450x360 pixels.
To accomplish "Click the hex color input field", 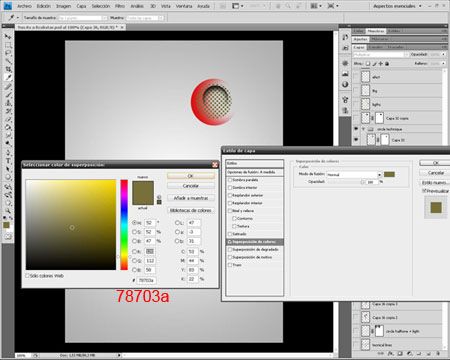I will pyautogui.click(x=147, y=280).
